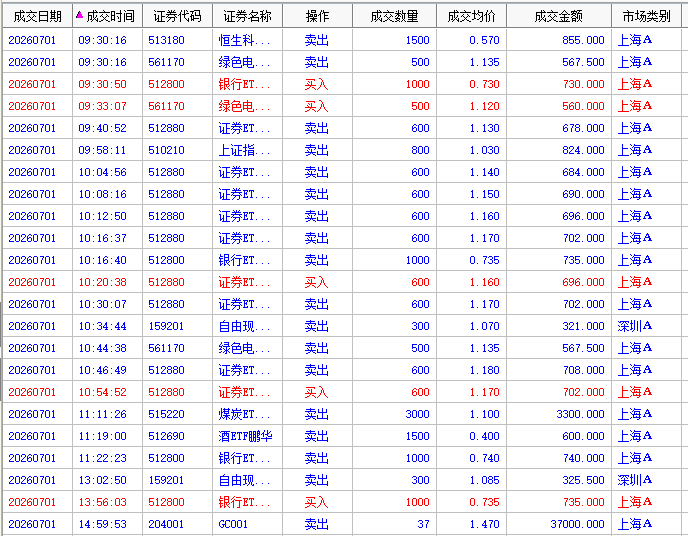Image resolution: width=688 pixels, height=536 pixels.
Task: Select time 09:30:50 buy row
Action: click(102, 84)
